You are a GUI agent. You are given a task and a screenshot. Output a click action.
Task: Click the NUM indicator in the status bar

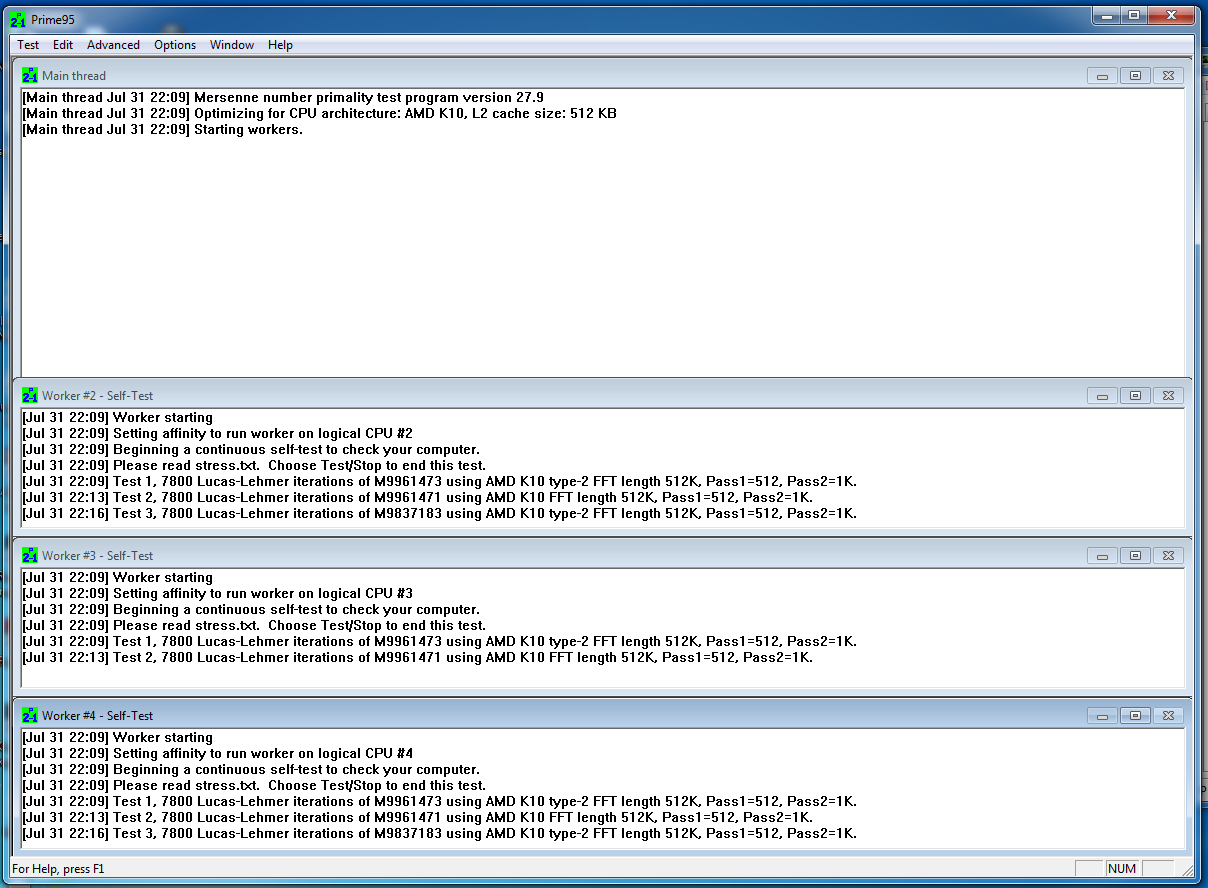[1122, 869]
